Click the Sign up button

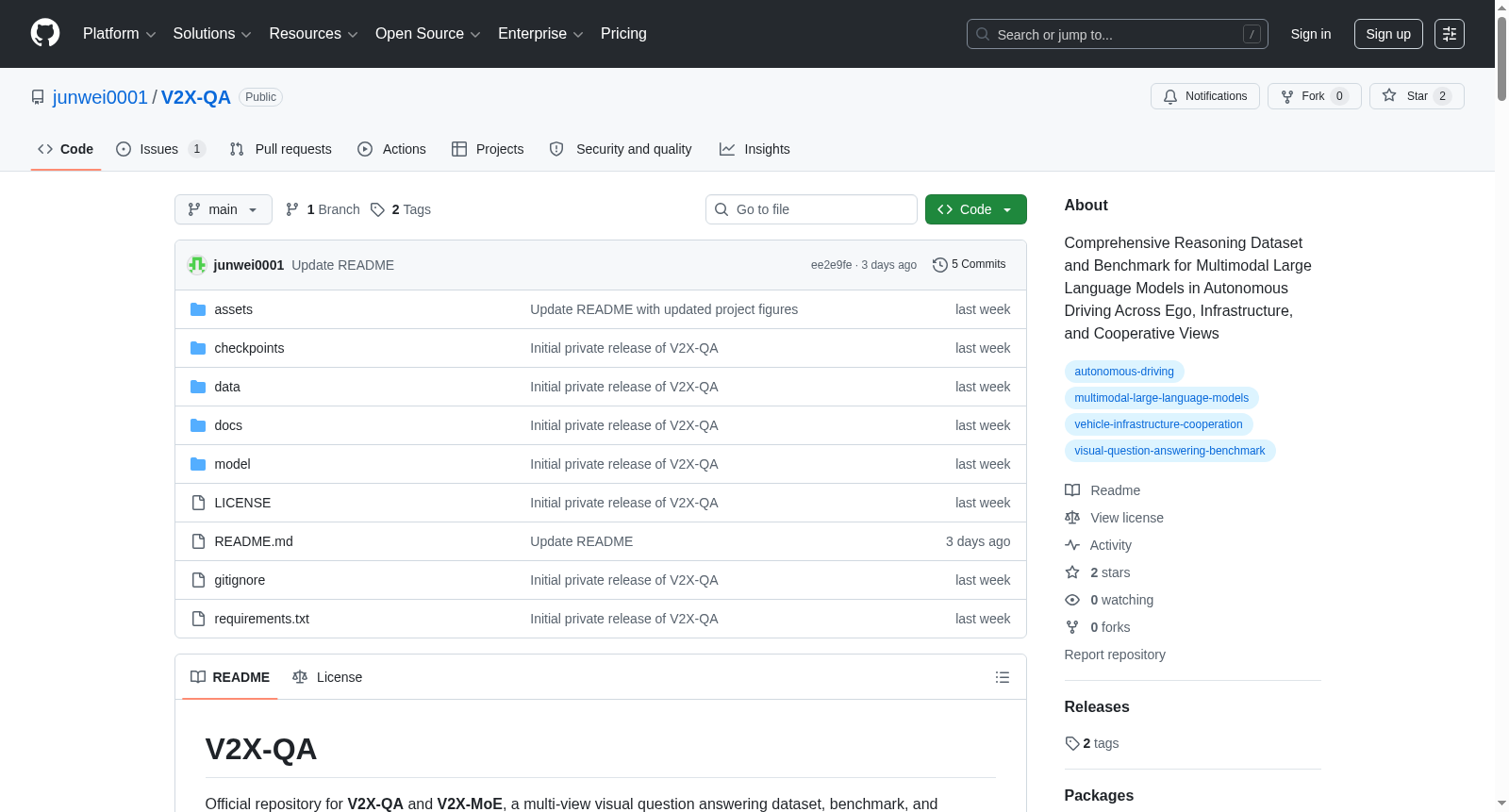1388,34
